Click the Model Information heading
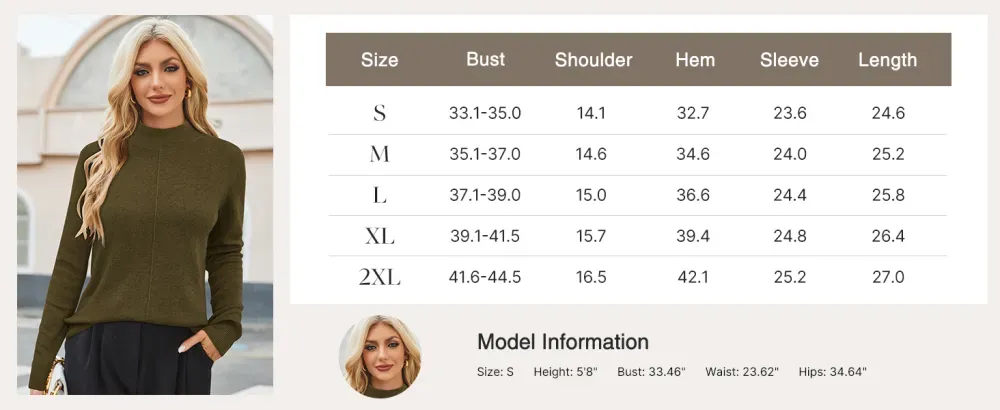 563,342
